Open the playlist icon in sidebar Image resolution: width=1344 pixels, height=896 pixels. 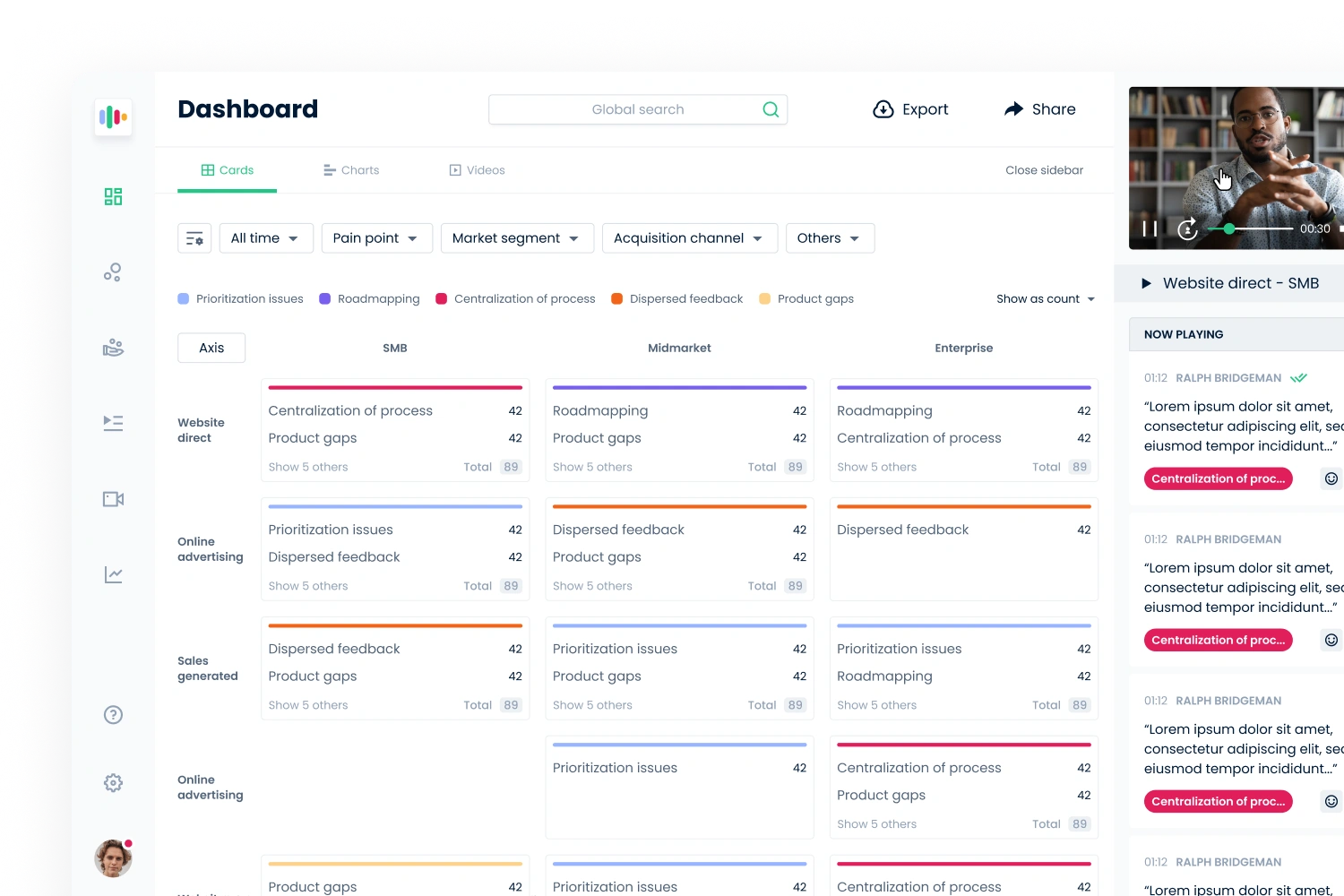(x=113, y=423)
